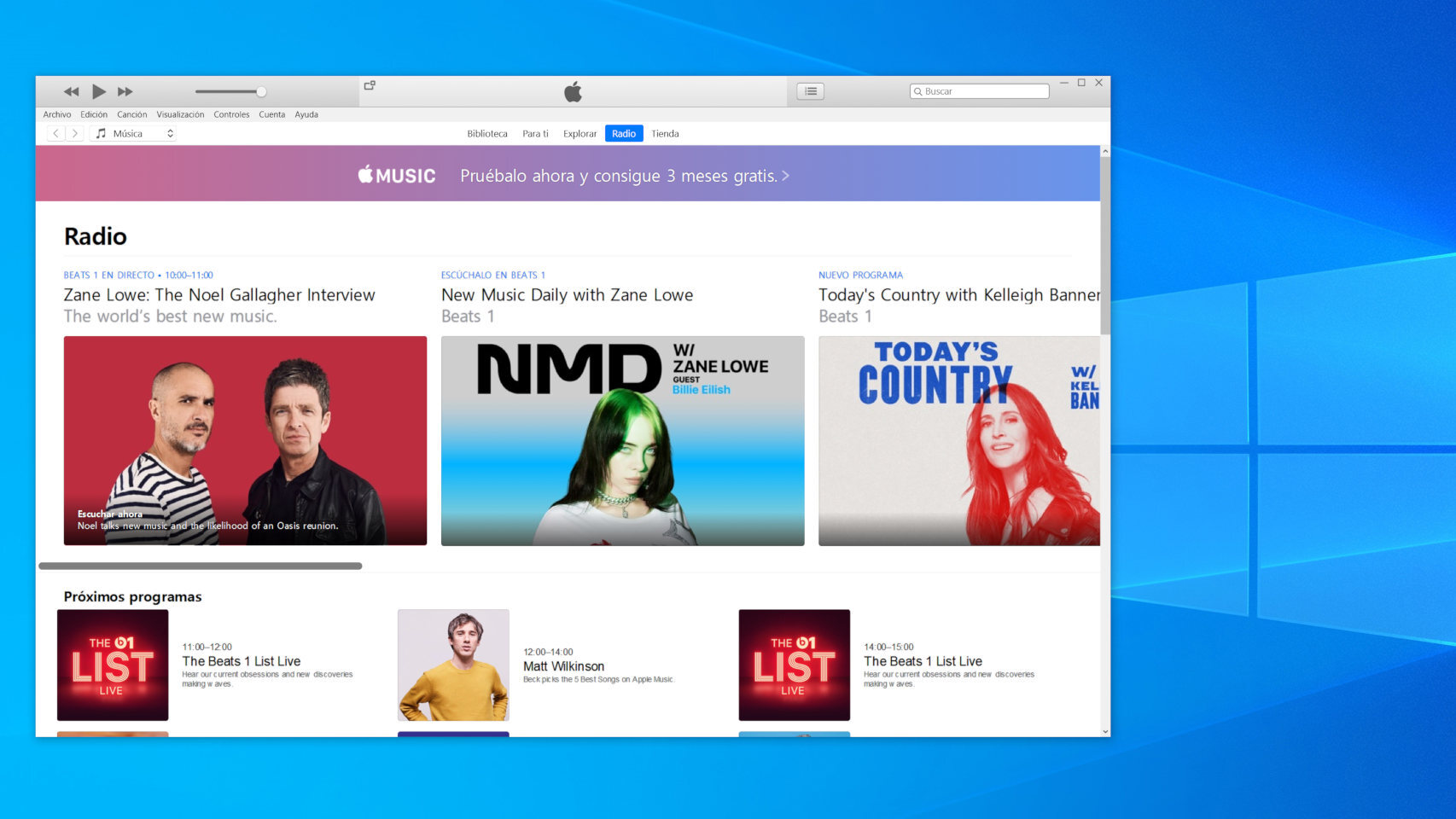
Task: Open the Visualización menu
Action: click(180, 114)
